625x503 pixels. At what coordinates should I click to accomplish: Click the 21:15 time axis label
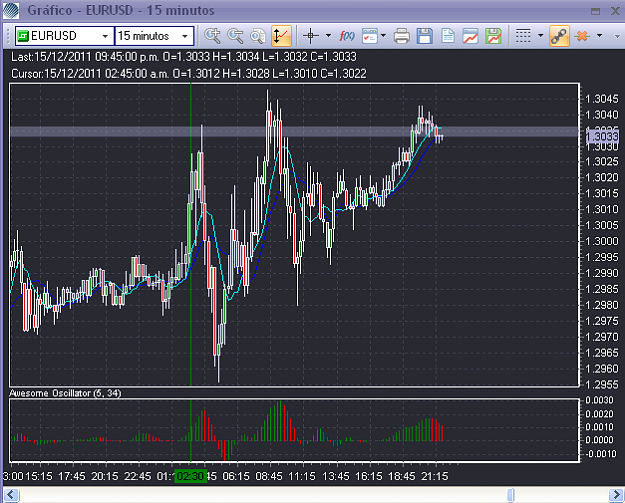click(x=435, y=476)
